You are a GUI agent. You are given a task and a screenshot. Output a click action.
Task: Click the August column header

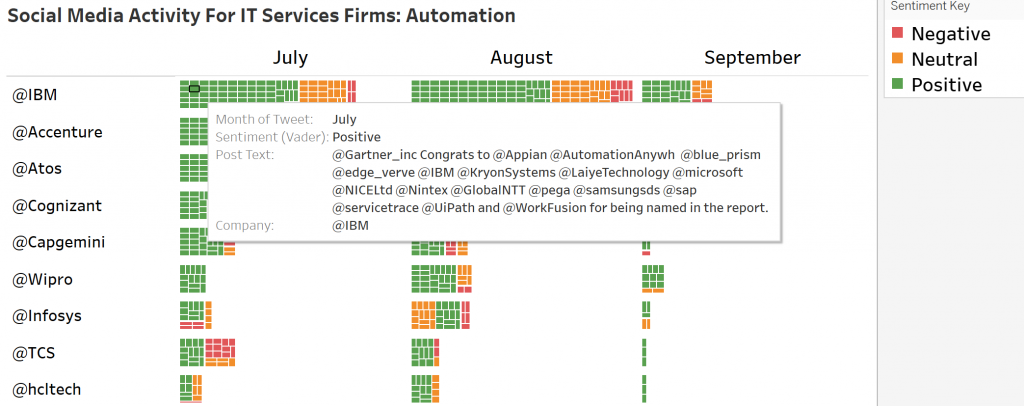click(521, 58)
